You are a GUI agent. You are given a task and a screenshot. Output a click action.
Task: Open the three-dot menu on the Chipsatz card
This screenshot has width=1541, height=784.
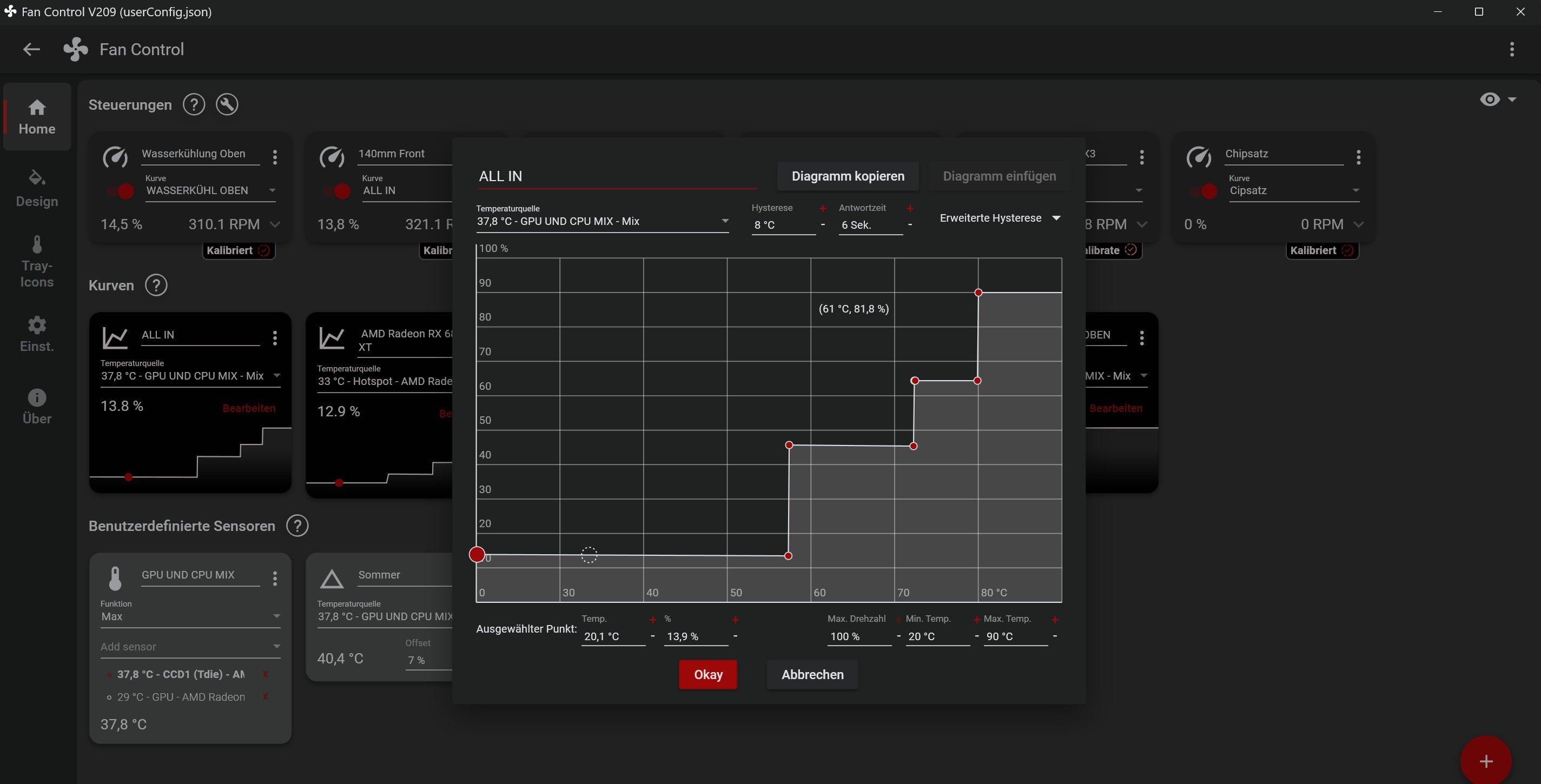click(x=1359, y=157)
